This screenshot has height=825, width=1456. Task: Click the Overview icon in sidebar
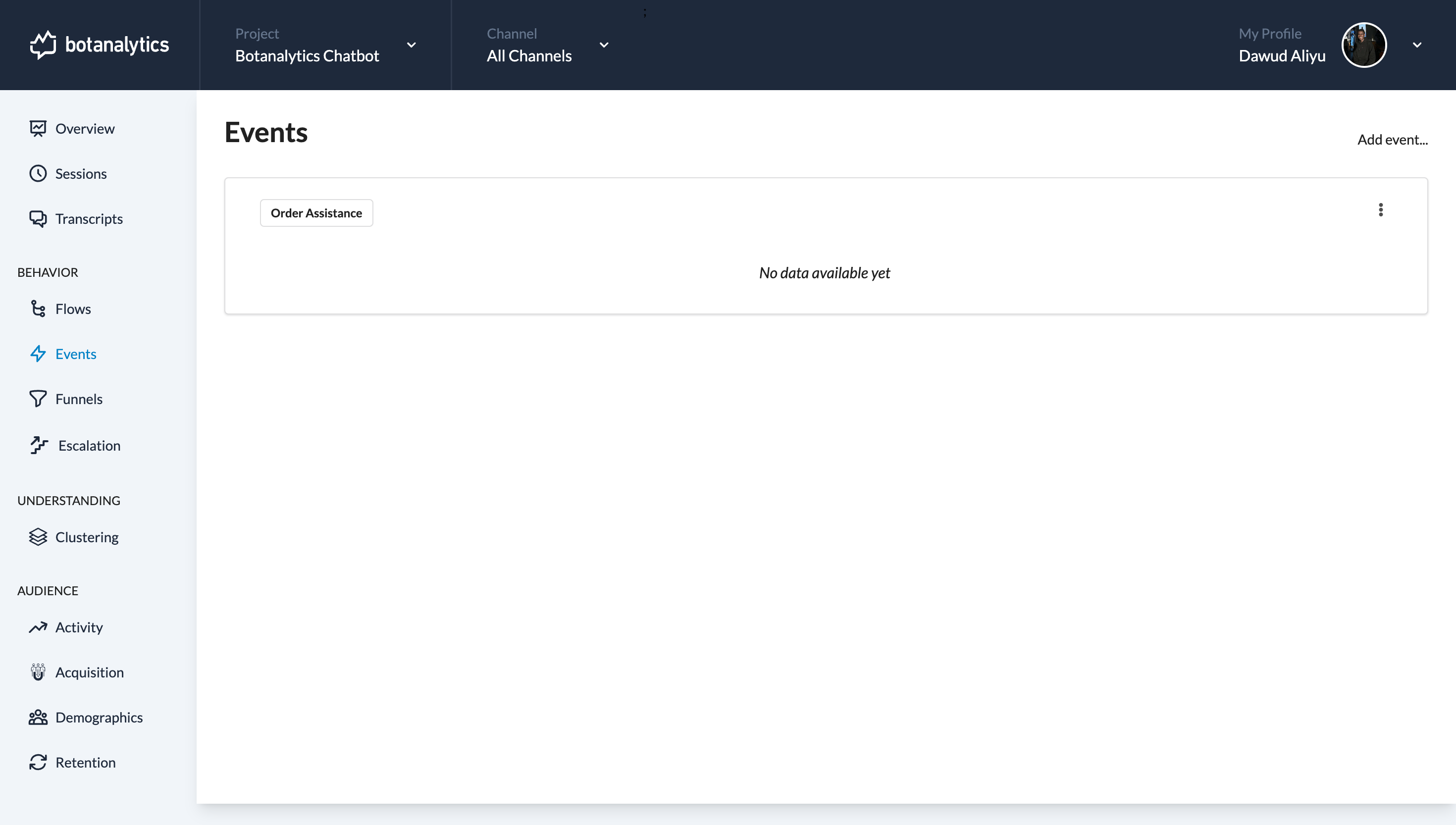38,128
